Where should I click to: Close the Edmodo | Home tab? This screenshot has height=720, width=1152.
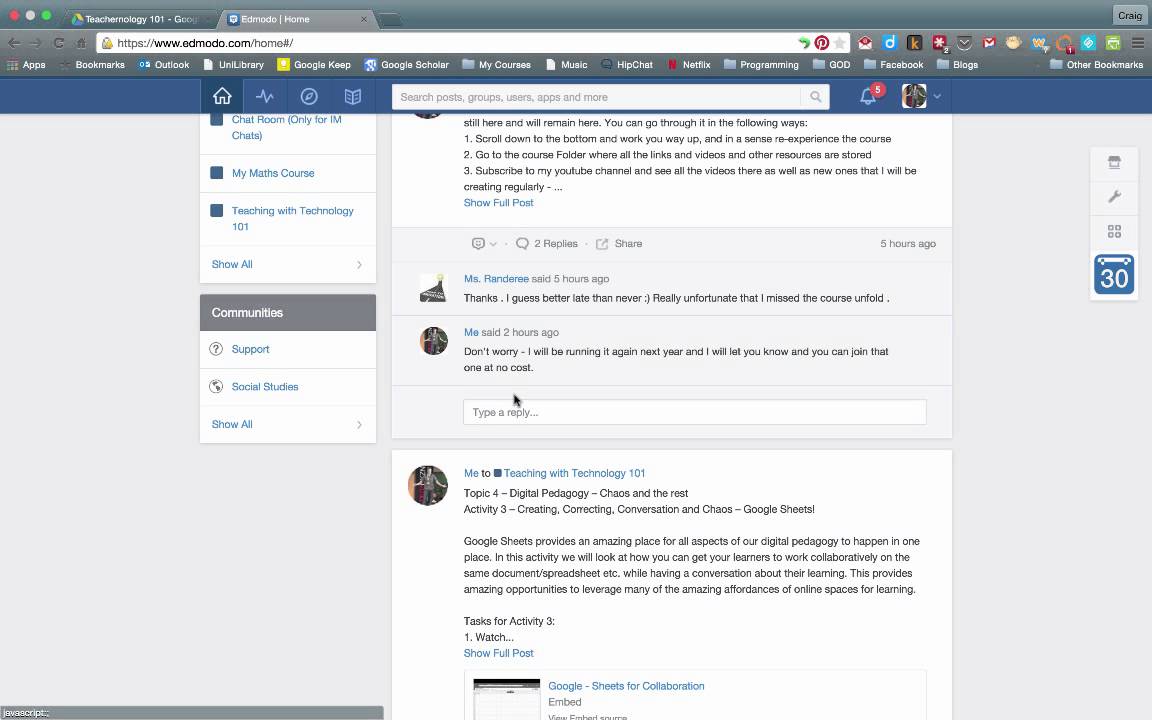pos(364,19)
